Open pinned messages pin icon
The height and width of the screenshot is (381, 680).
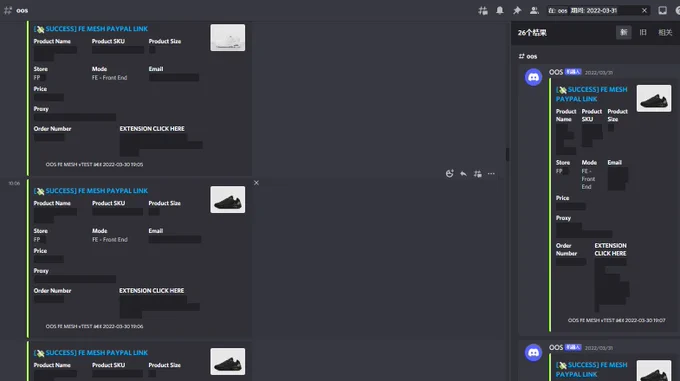point(517,10)
